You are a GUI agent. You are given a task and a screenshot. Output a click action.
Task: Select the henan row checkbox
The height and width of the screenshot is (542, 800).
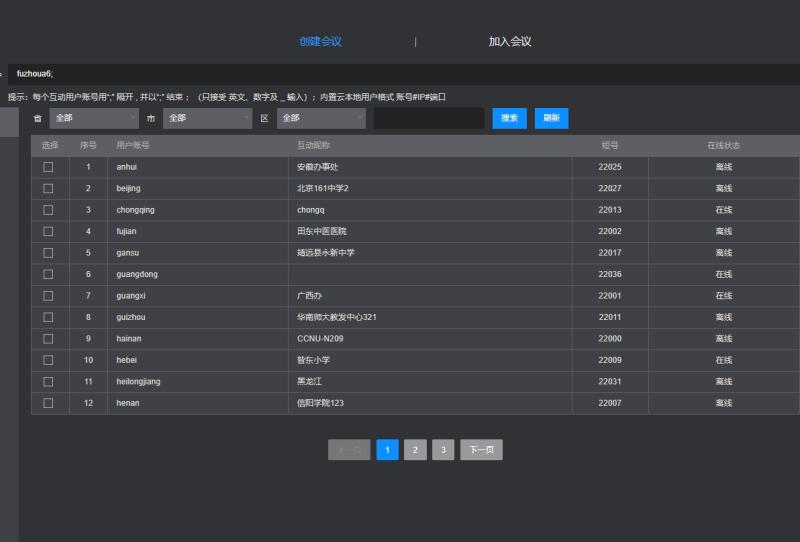click(48, 403)
